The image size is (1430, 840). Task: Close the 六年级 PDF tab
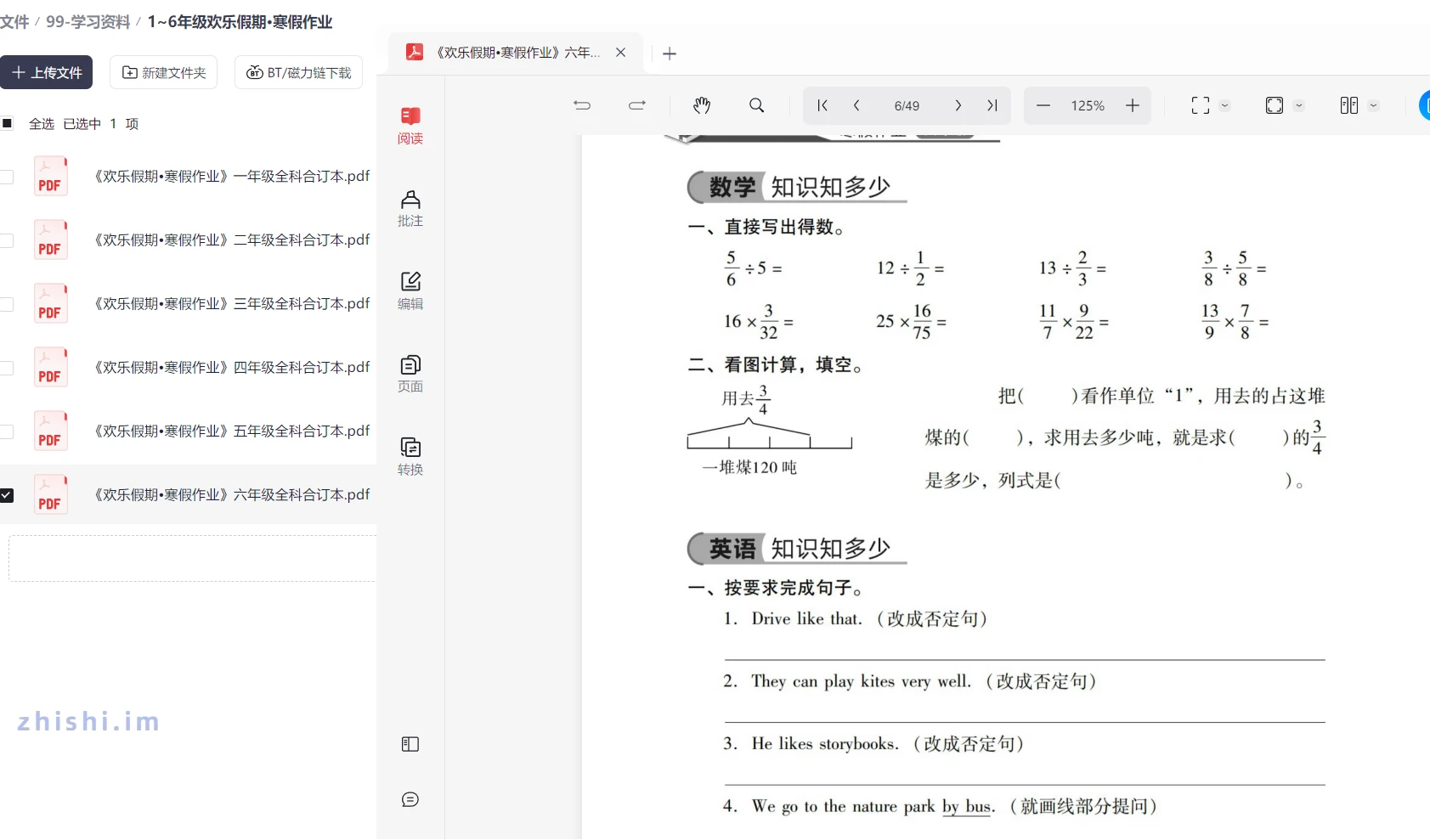[x=621, y=53]
